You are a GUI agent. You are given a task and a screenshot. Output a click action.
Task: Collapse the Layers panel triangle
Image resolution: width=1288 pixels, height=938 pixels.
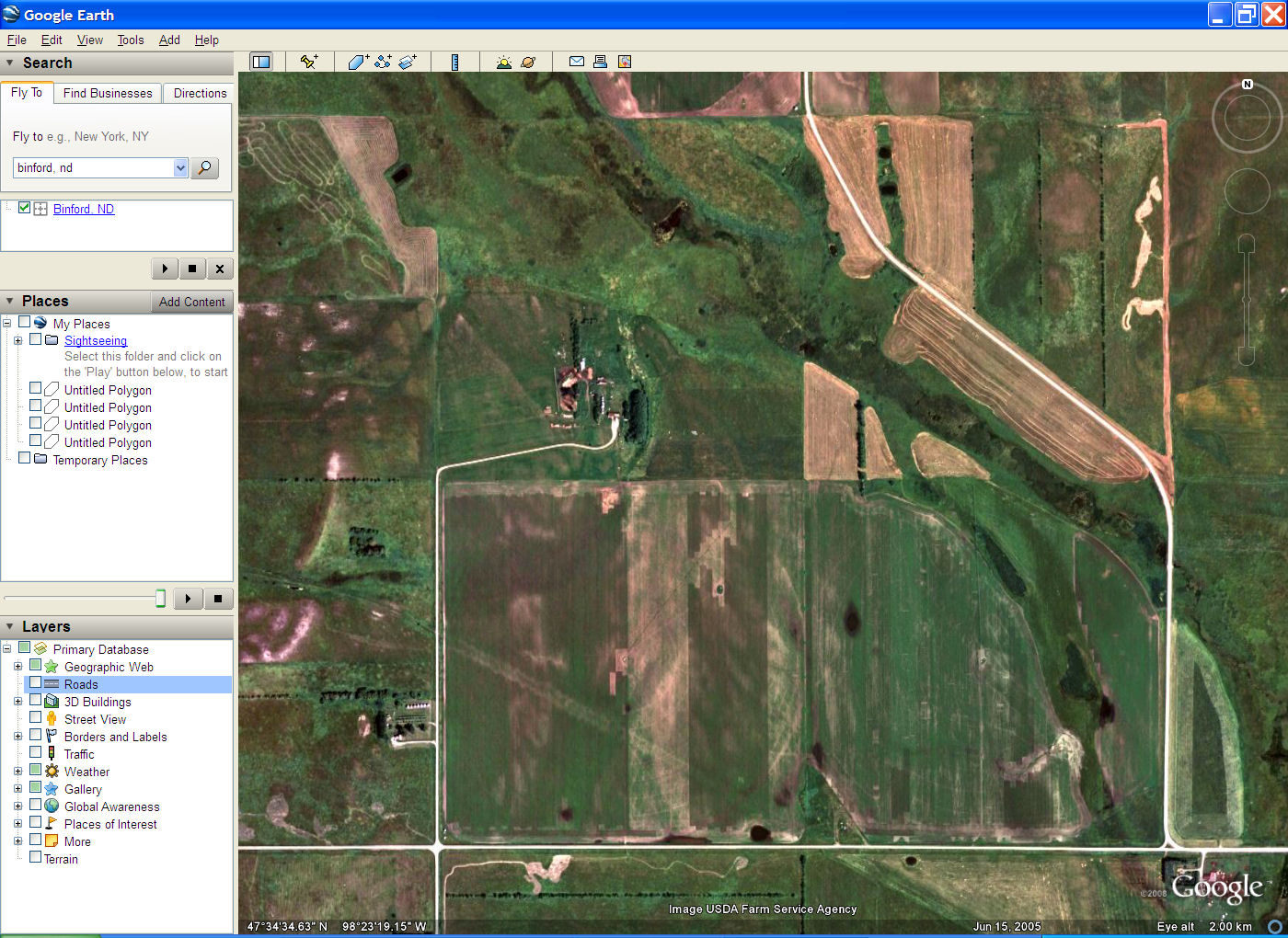[x=10, y=627]
